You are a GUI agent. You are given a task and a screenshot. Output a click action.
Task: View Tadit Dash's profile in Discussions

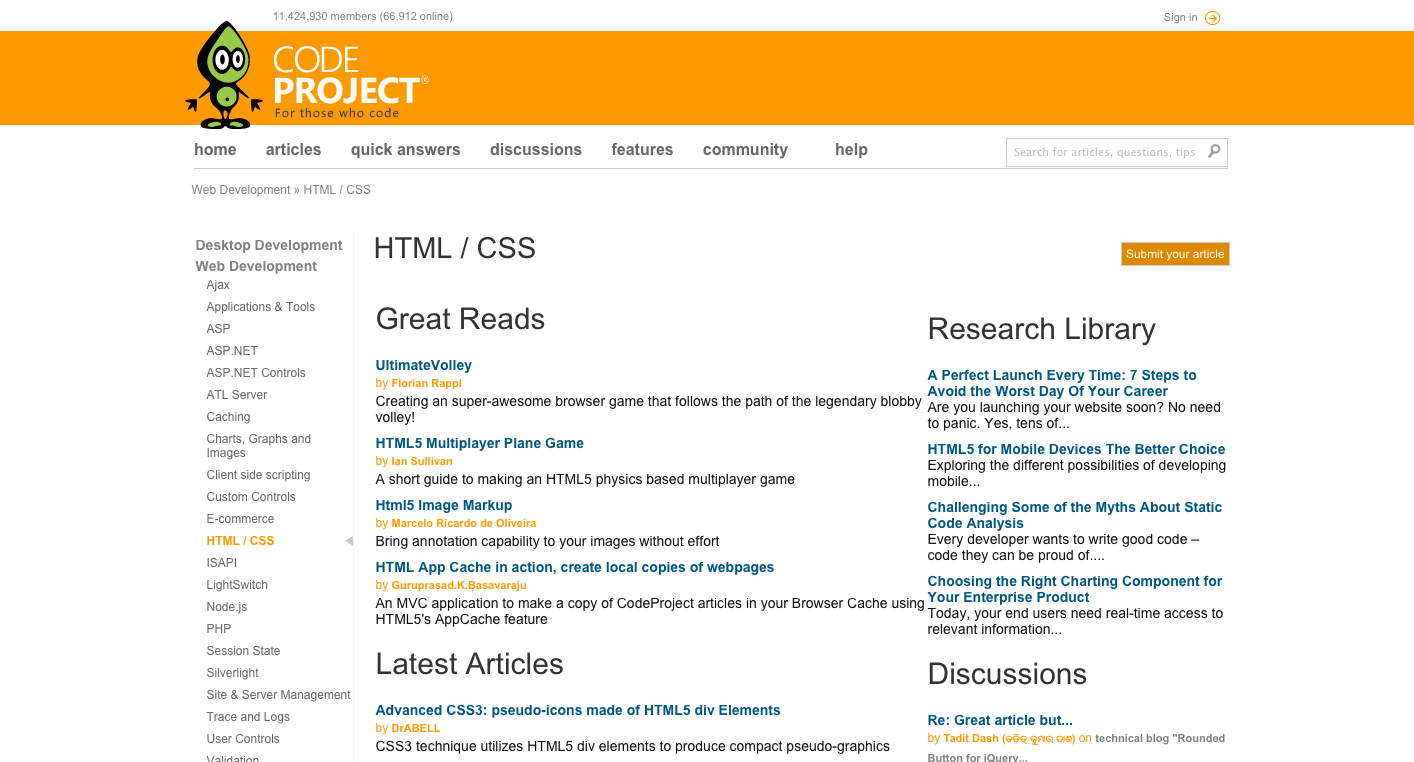(x=1009, y=738)
